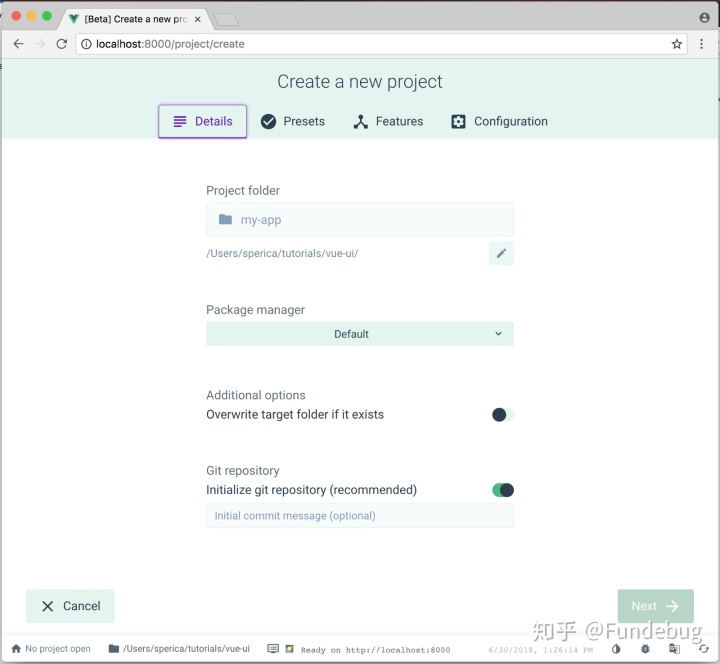The image size is (720, 664).
Task: Click the translate icon in status bar
Action: point(674,649)
